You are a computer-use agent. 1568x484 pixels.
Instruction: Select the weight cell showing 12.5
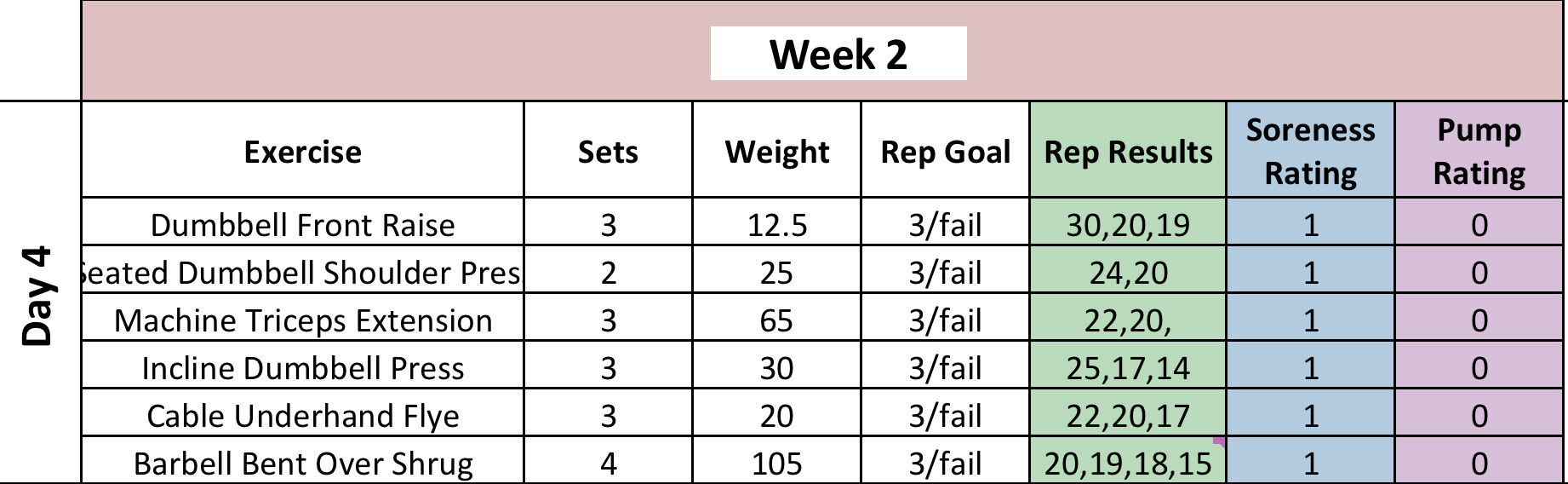tap(776, 225)
